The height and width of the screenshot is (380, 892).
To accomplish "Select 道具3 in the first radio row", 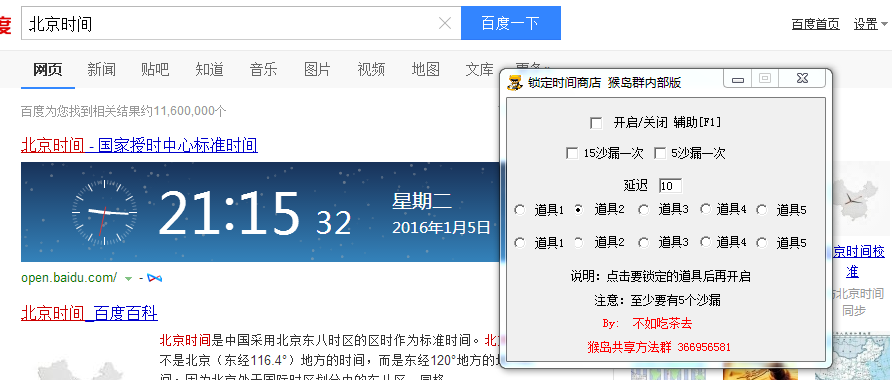I will click(643, 210).
